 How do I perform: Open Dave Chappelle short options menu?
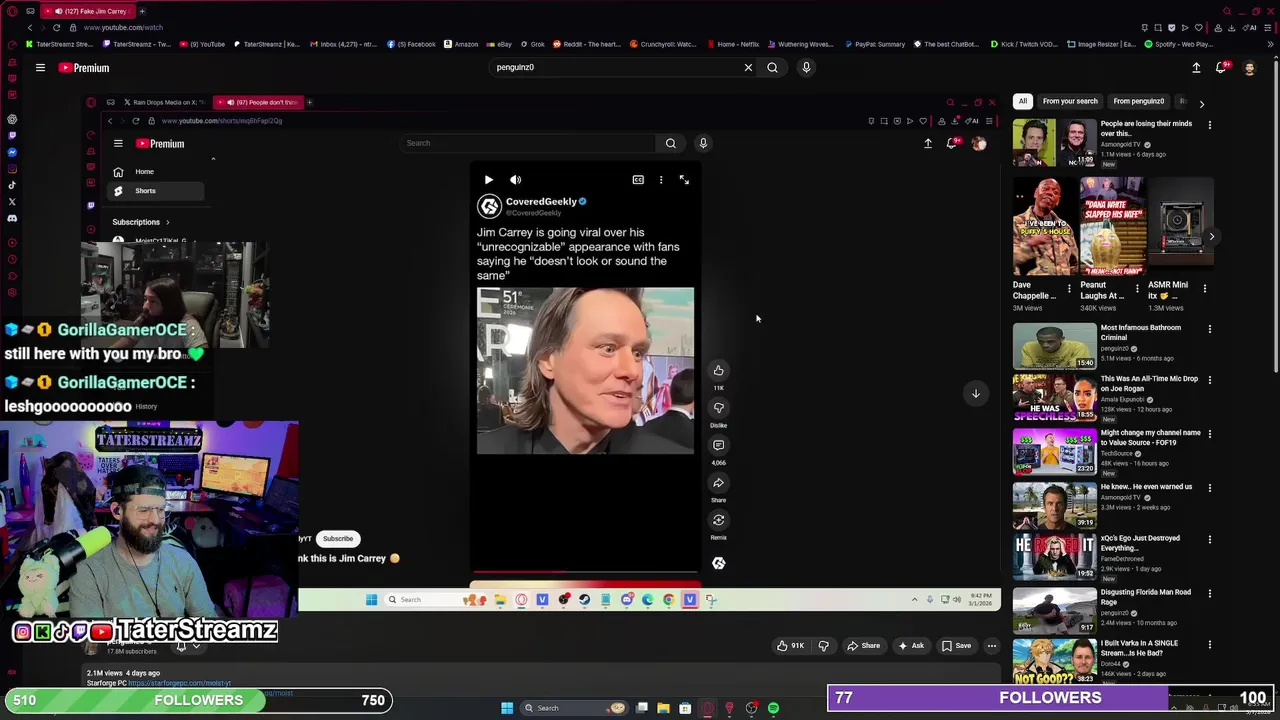1068,289
